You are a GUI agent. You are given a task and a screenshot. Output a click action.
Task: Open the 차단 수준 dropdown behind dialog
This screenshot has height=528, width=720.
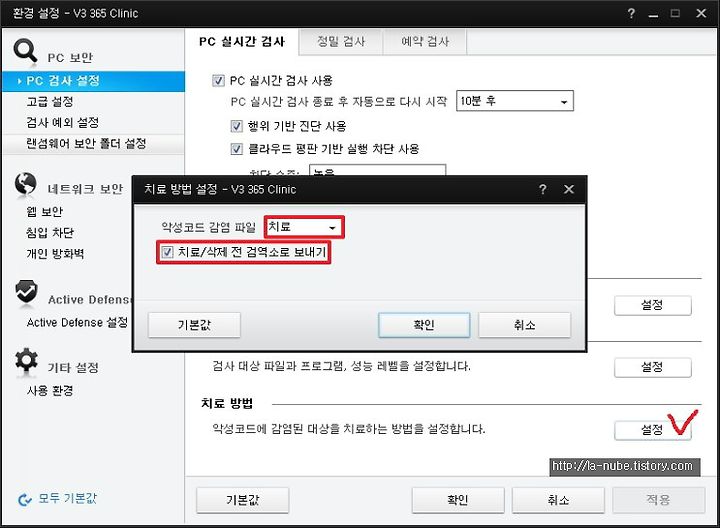coord(377,170)
